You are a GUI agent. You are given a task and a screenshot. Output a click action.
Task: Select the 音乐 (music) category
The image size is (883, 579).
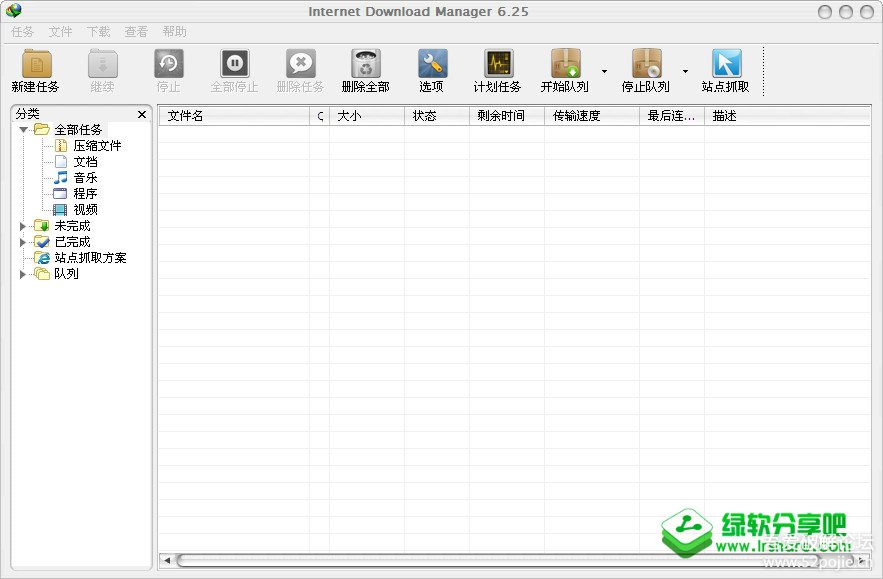(85, 177)
